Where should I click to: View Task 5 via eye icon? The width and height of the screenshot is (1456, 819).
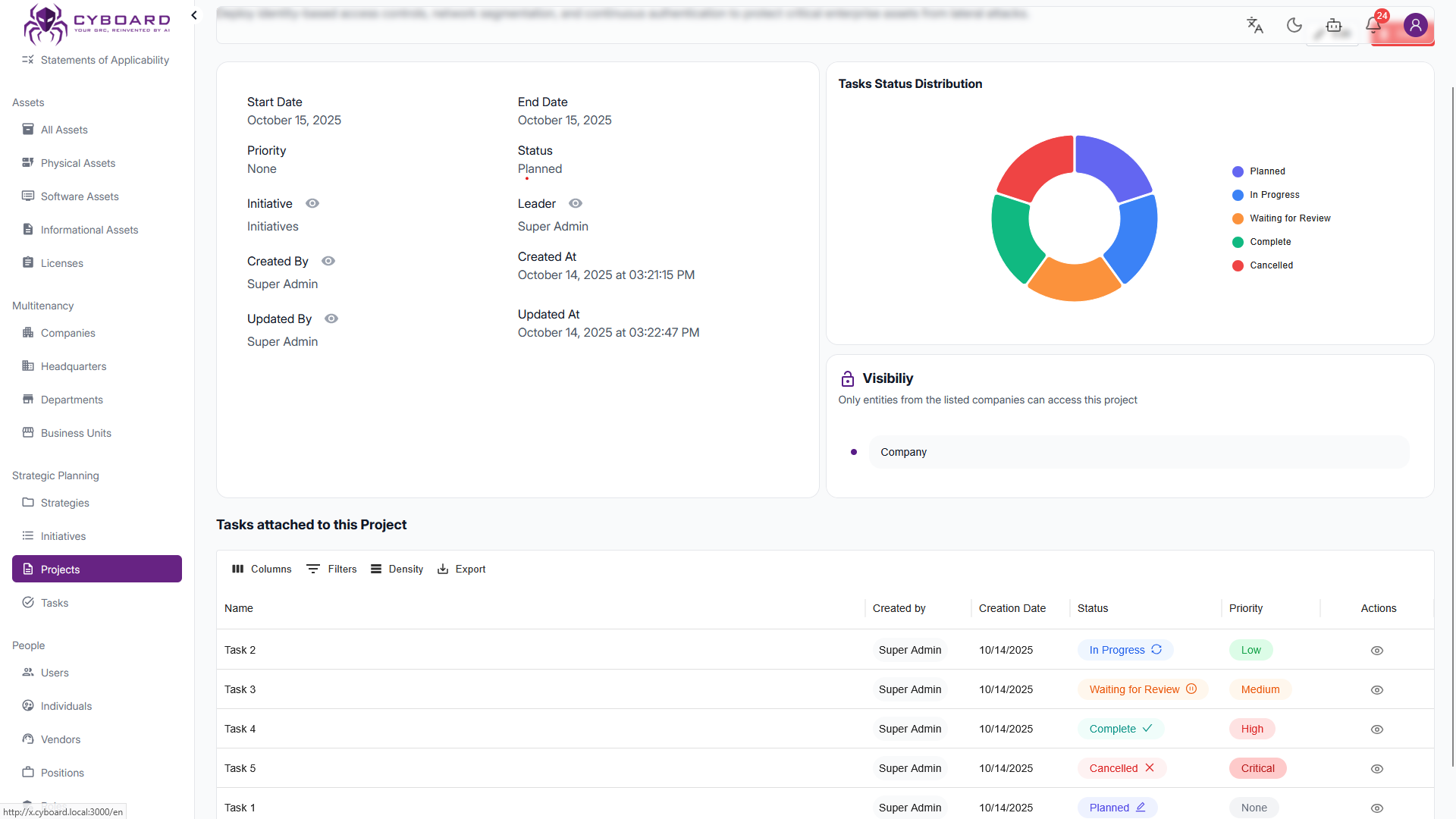[1377, 769]
